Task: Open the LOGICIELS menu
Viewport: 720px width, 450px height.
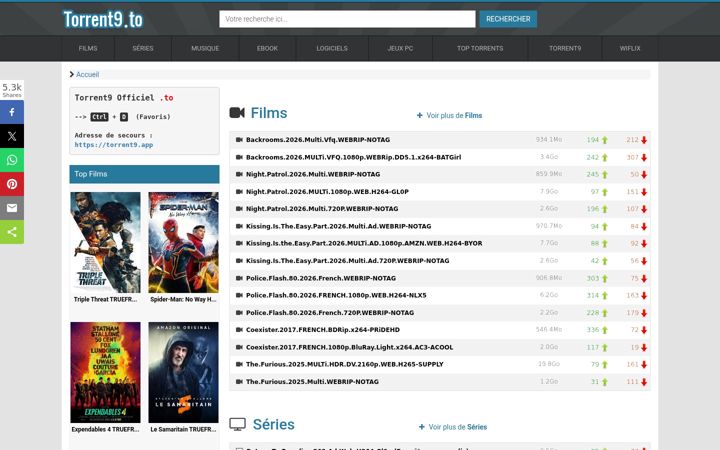Action: click(332, 48)
